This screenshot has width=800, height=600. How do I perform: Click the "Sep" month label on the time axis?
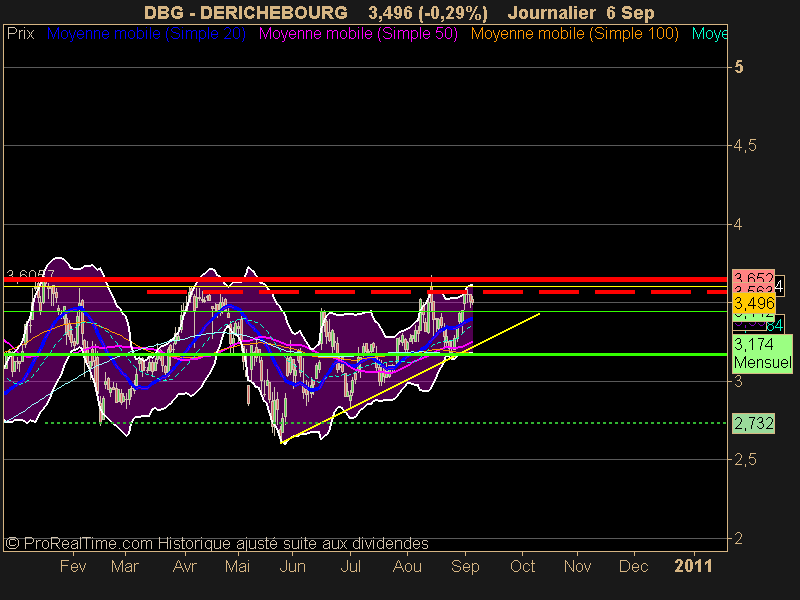(x=465, y=566)
